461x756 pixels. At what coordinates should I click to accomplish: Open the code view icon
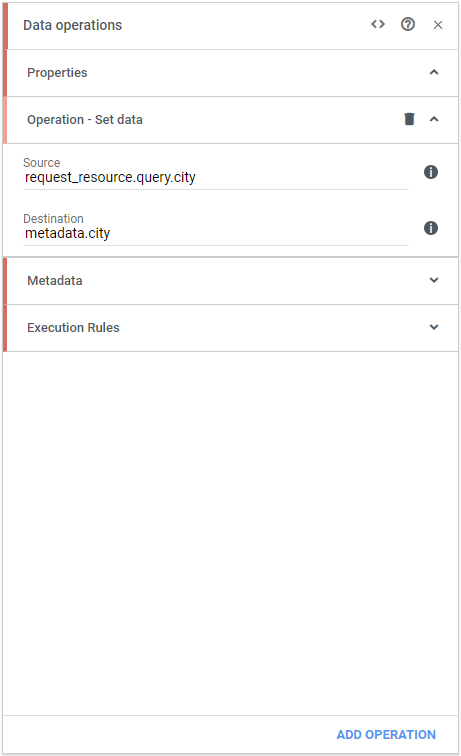(378, 24)
